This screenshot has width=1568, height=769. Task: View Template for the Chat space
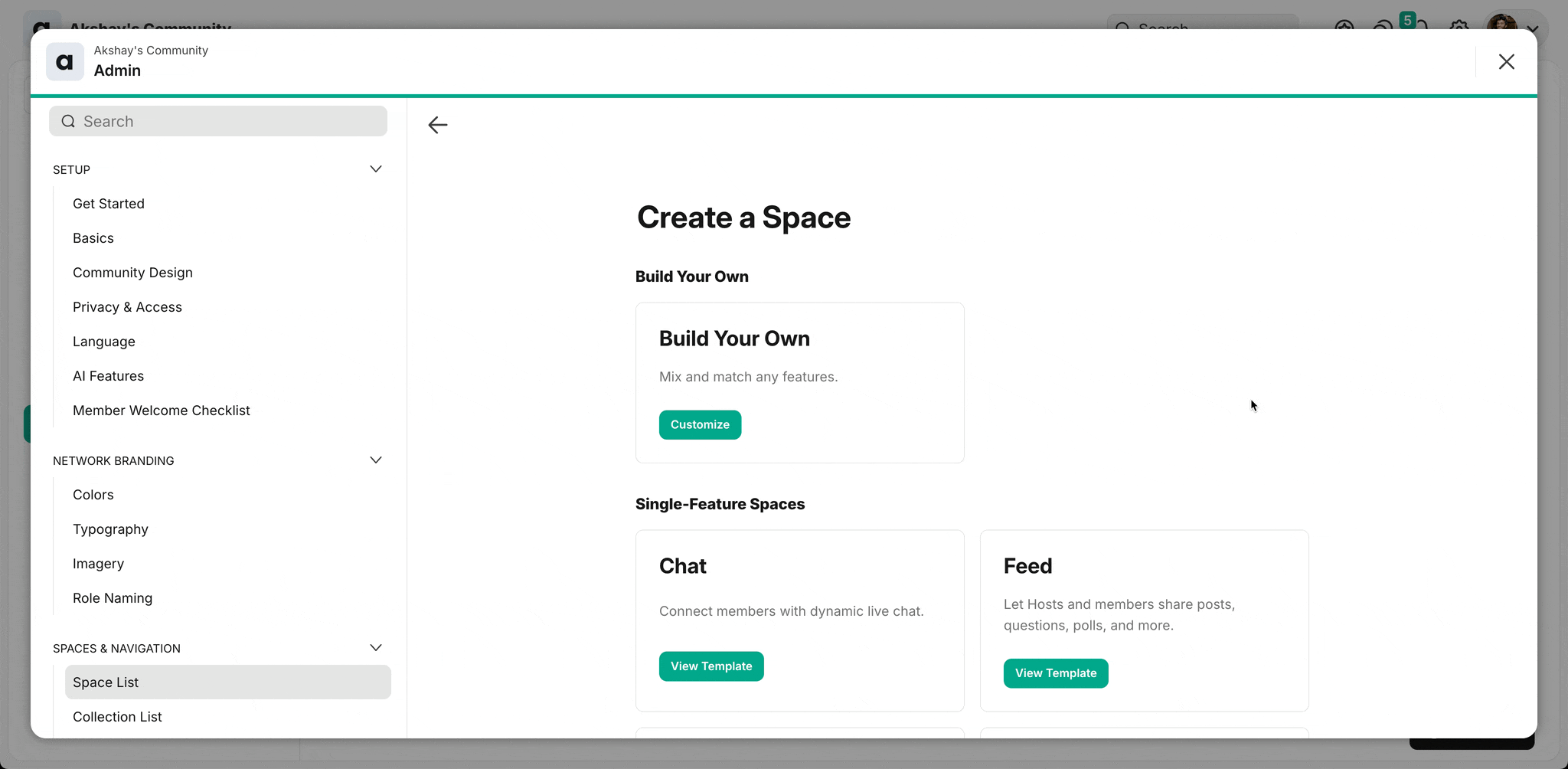[x=710, y=666]
